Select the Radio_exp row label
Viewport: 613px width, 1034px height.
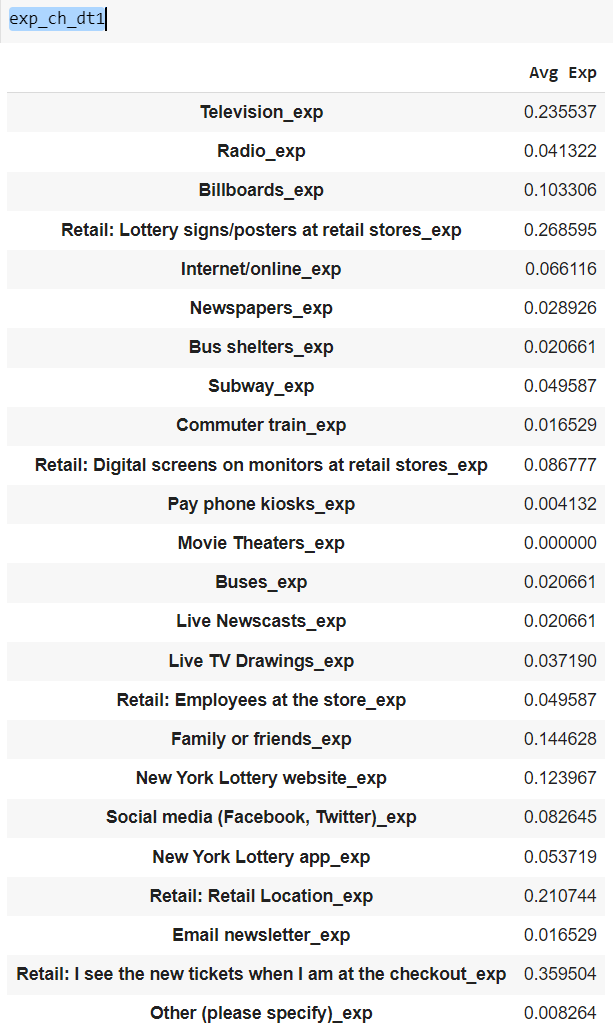tap(262, 151)
